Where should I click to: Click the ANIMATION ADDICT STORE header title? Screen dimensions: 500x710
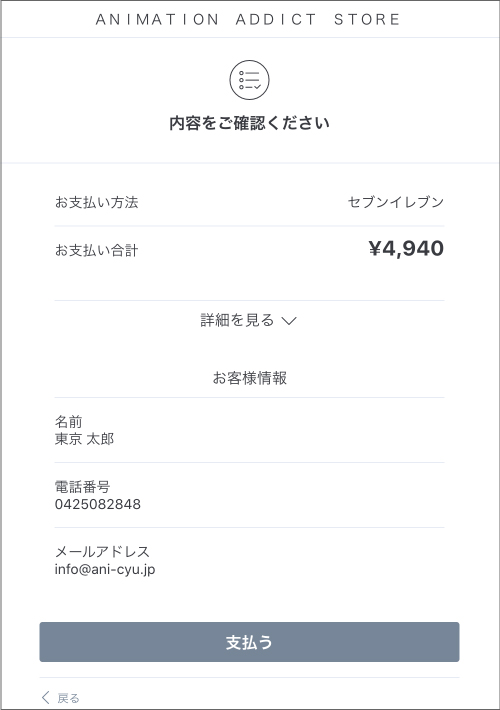pos(248,19)
